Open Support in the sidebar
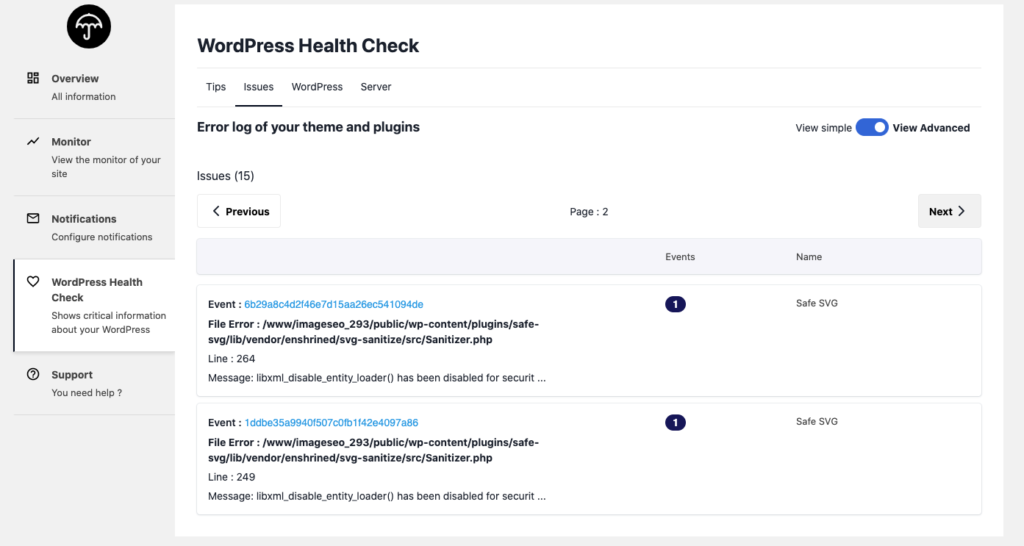This screenshot has width=1024, height=546. click(x=94, y=383)
